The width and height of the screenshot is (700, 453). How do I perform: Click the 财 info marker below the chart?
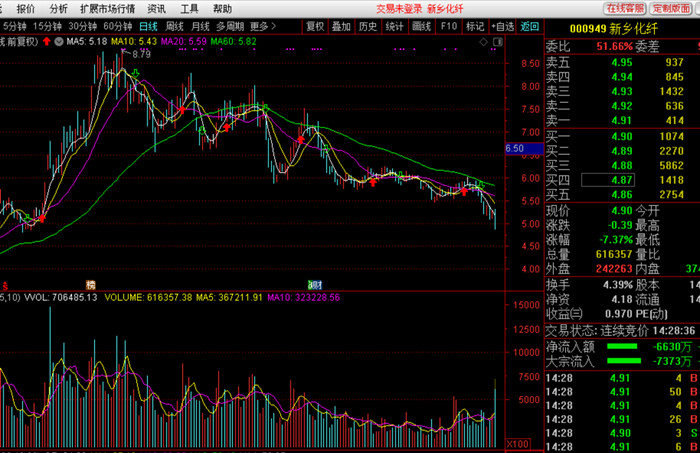click(314, 284)
